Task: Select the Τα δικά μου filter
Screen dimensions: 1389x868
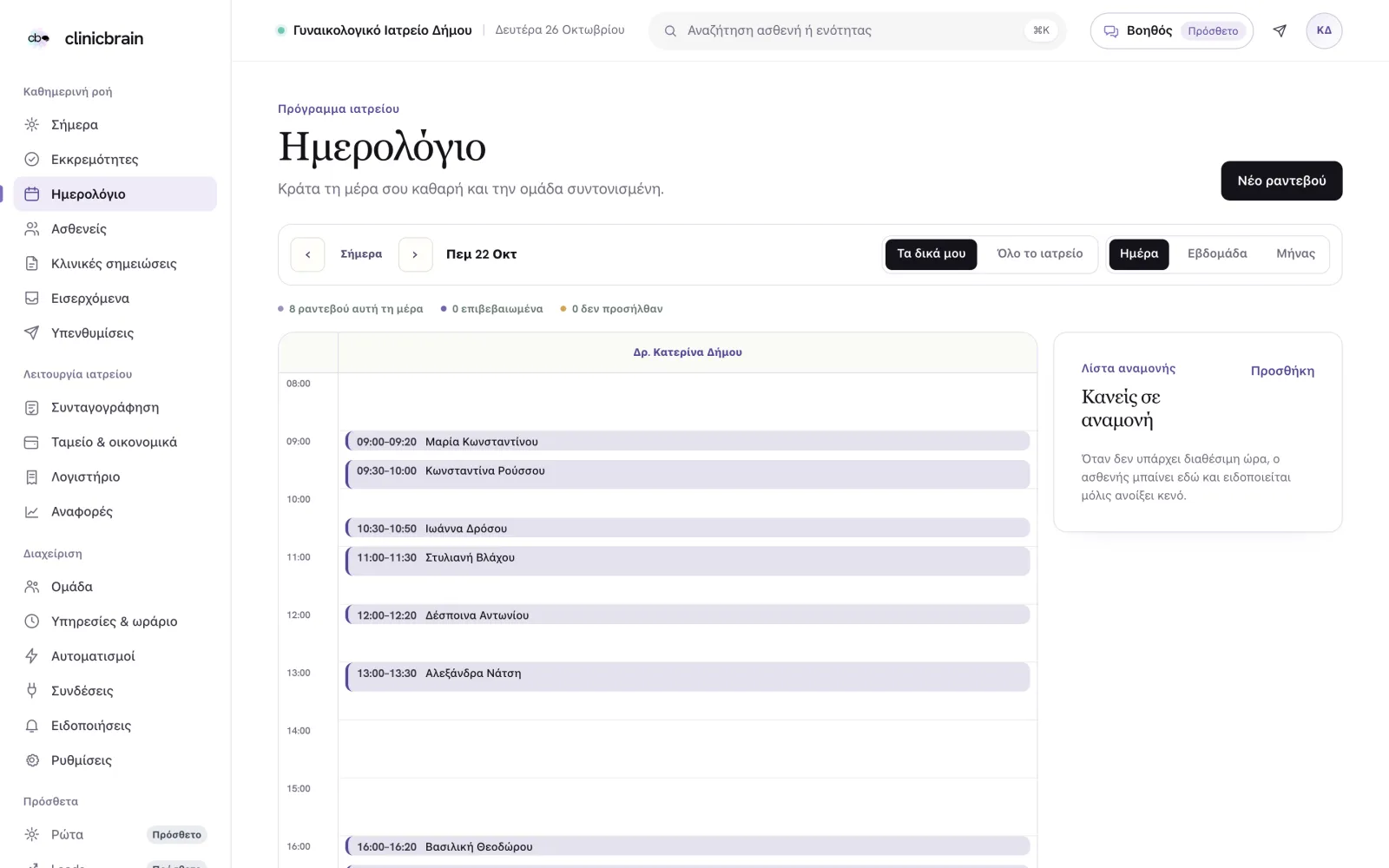Action: click(x=931, y=253)
